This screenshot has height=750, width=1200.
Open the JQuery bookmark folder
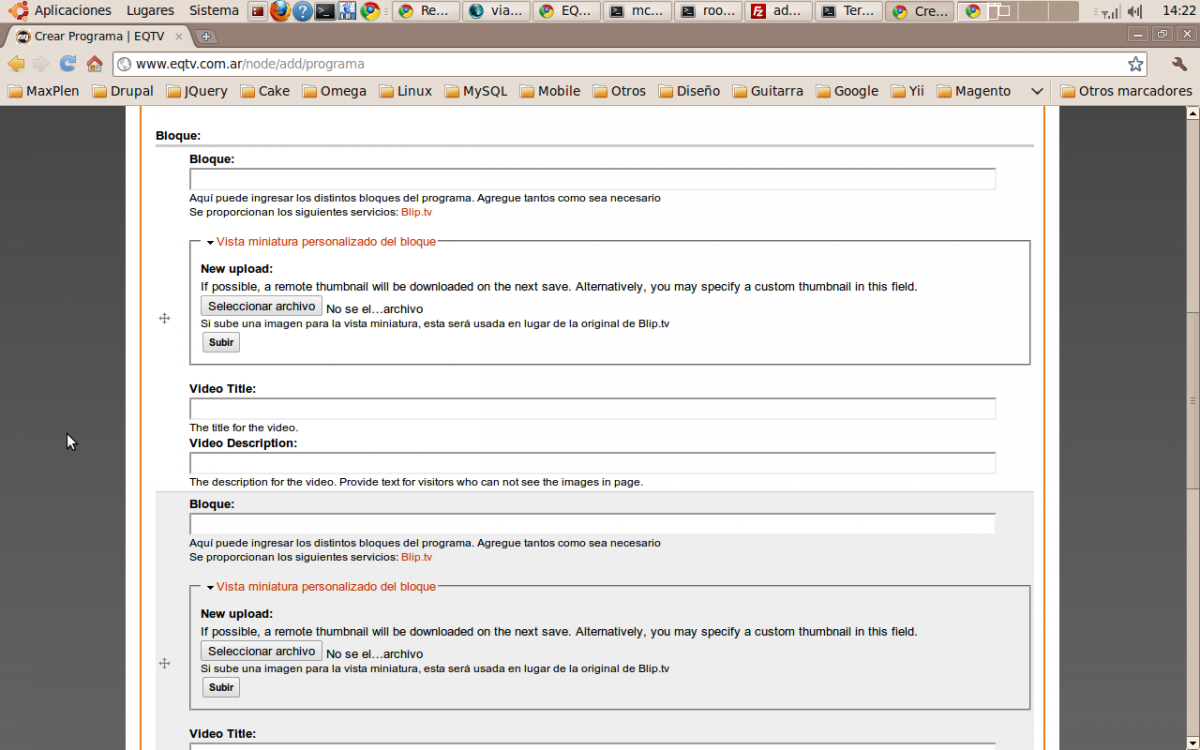pos(197,91)
